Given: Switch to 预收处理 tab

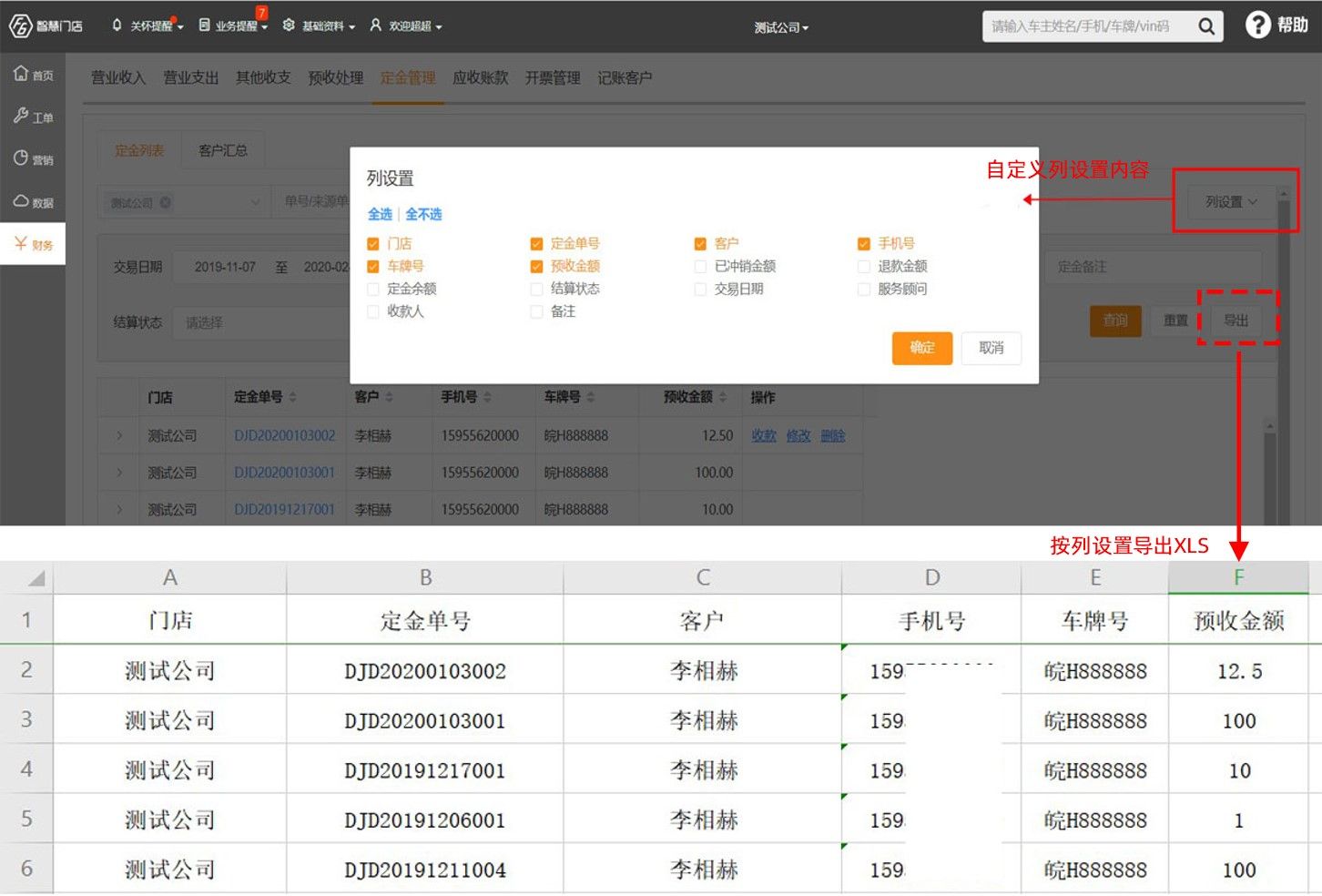Looking at the screenshot, I should click(x=336, y=78).
